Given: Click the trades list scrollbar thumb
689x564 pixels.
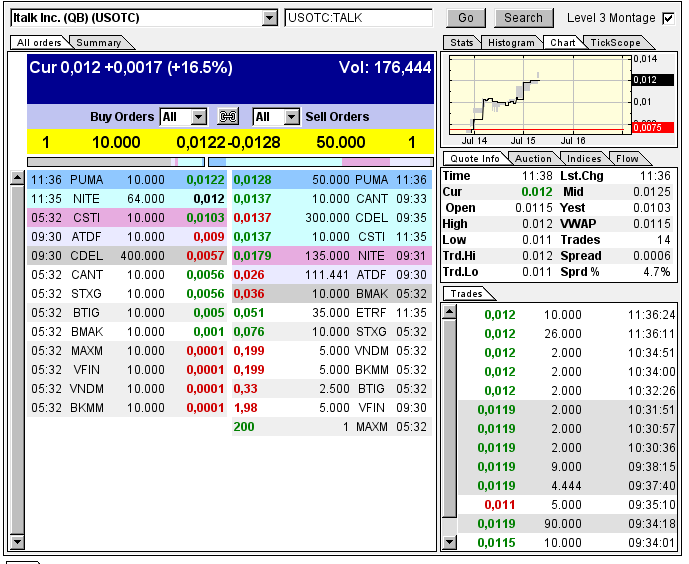Looking at the screenshot, I should (449, 418).
